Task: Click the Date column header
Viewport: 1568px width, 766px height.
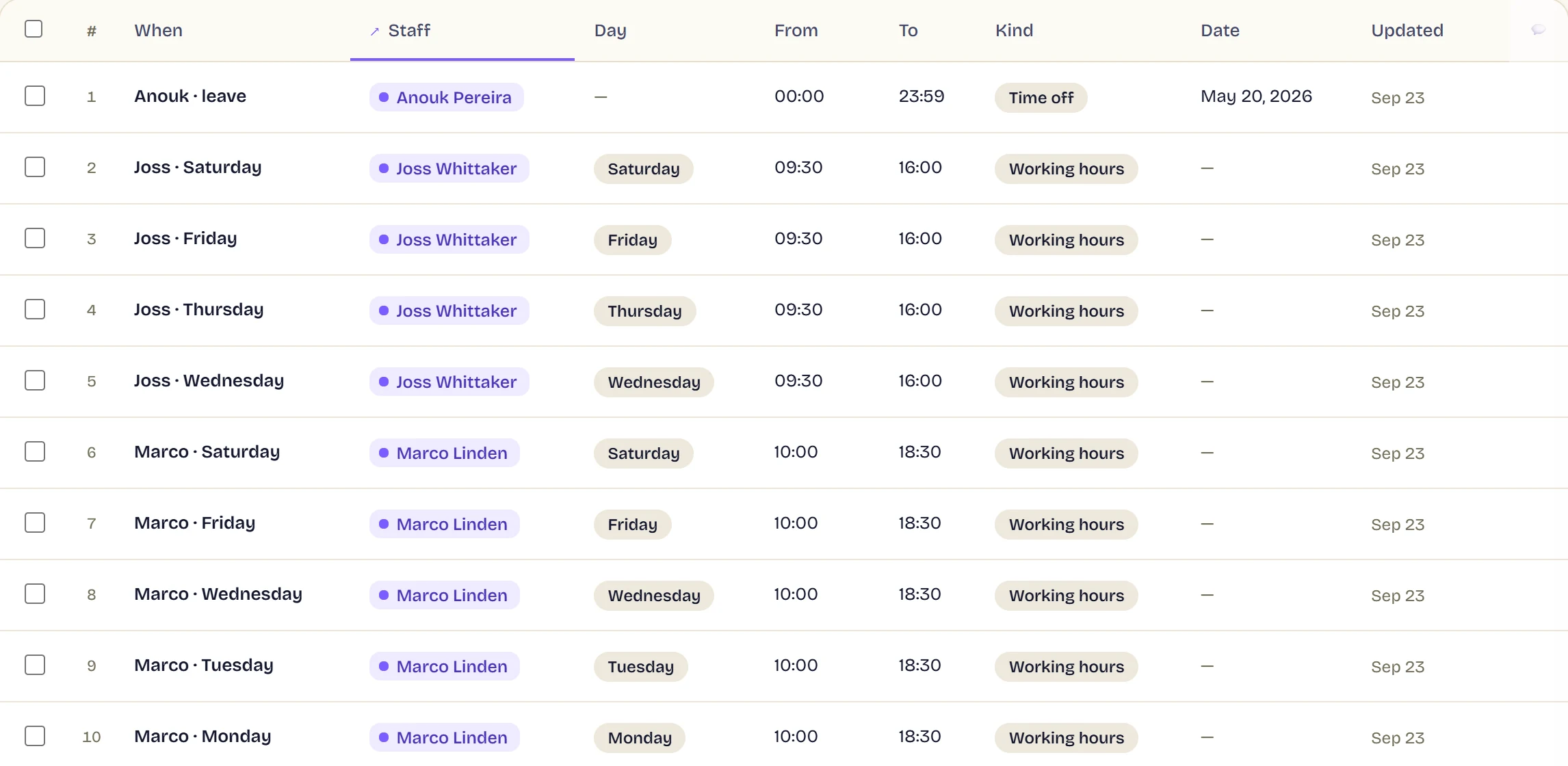Action: click(1220, 30)
